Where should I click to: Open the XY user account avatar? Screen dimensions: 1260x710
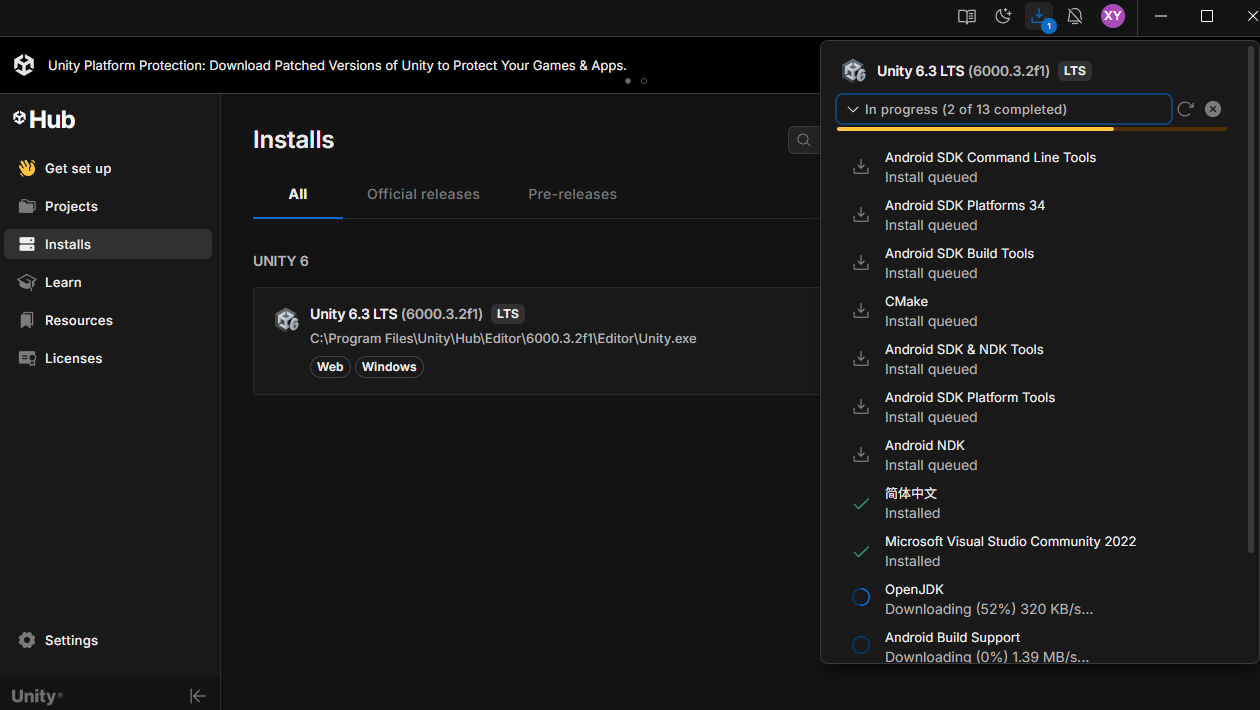pyautogui.click(x=1112, y=16)
